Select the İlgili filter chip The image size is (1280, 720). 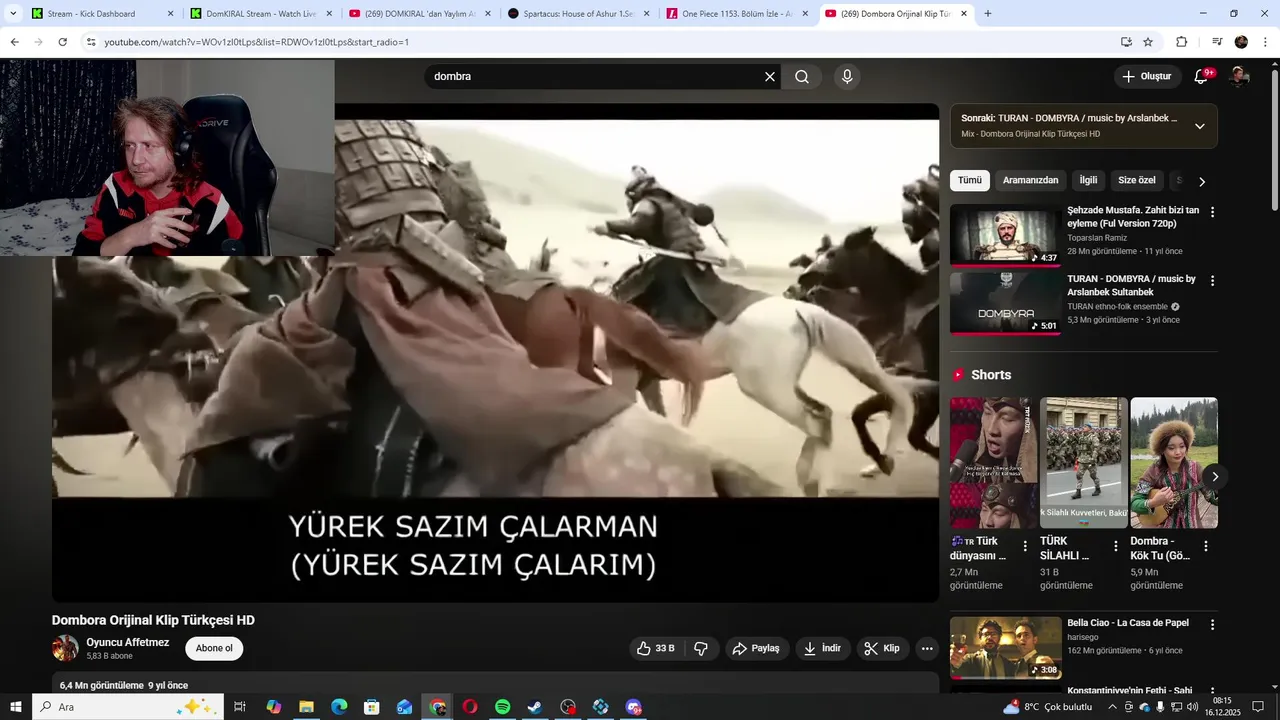coord(1088,180)
